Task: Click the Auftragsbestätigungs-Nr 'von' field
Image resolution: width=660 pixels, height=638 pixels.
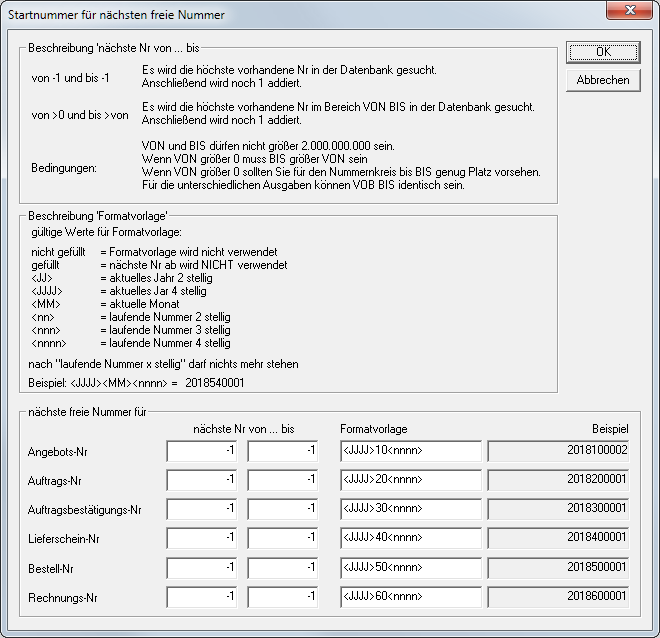Action: tap(202, 509)
